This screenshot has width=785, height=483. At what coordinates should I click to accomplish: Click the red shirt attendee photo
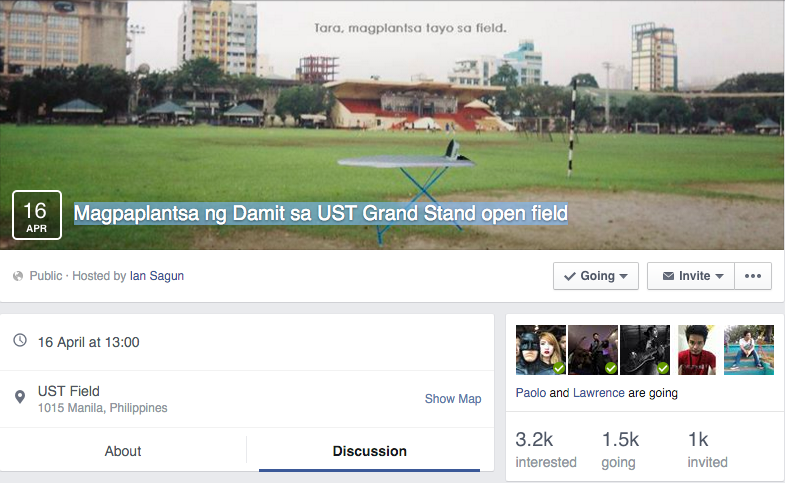tap(697, 349)
